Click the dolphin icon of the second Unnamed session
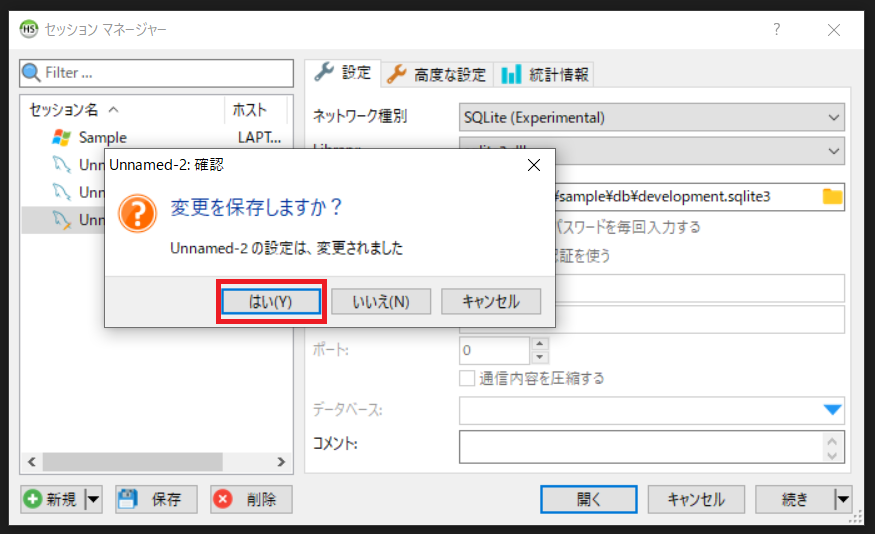875x534 pixels. click(61, 192)
